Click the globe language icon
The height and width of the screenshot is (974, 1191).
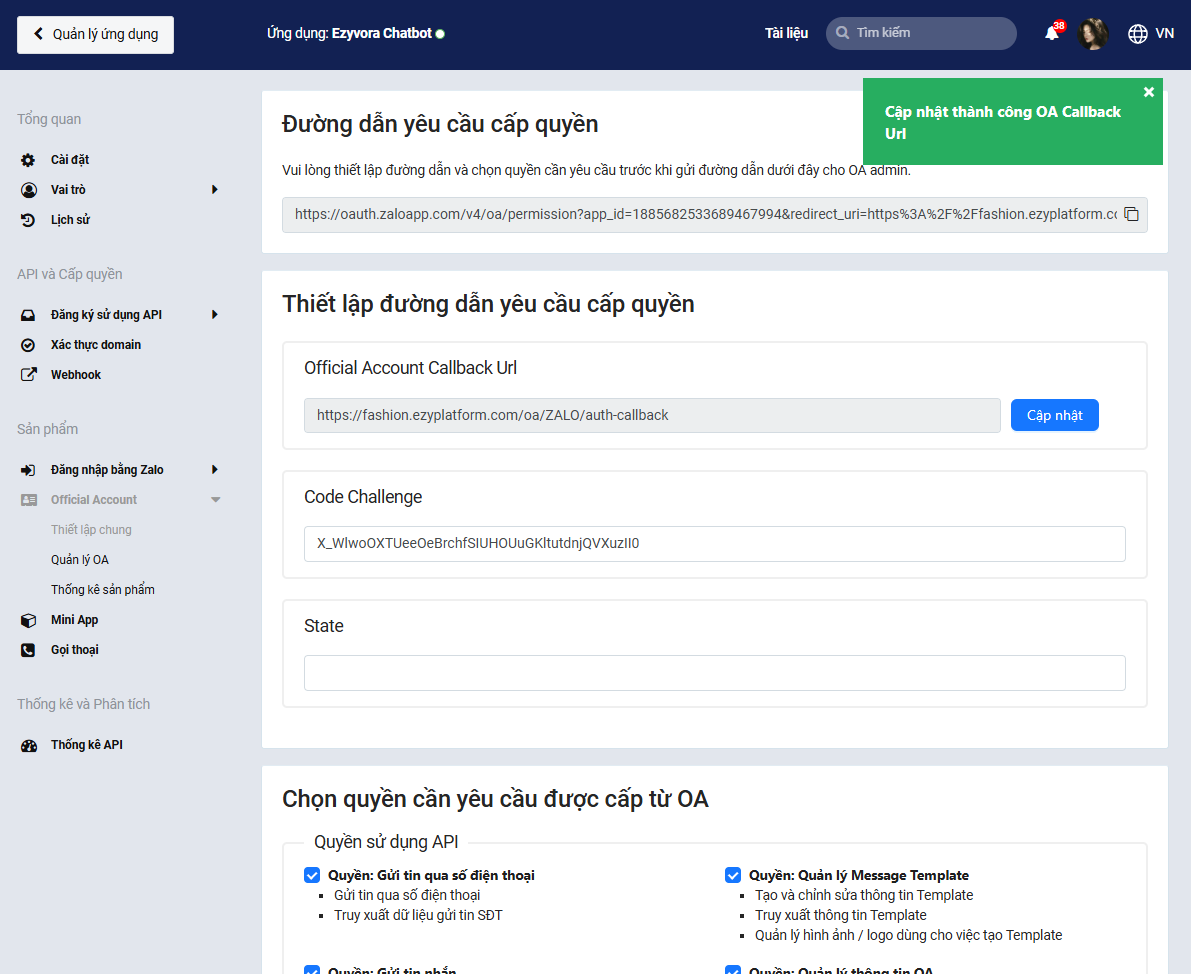point(1138,34)
